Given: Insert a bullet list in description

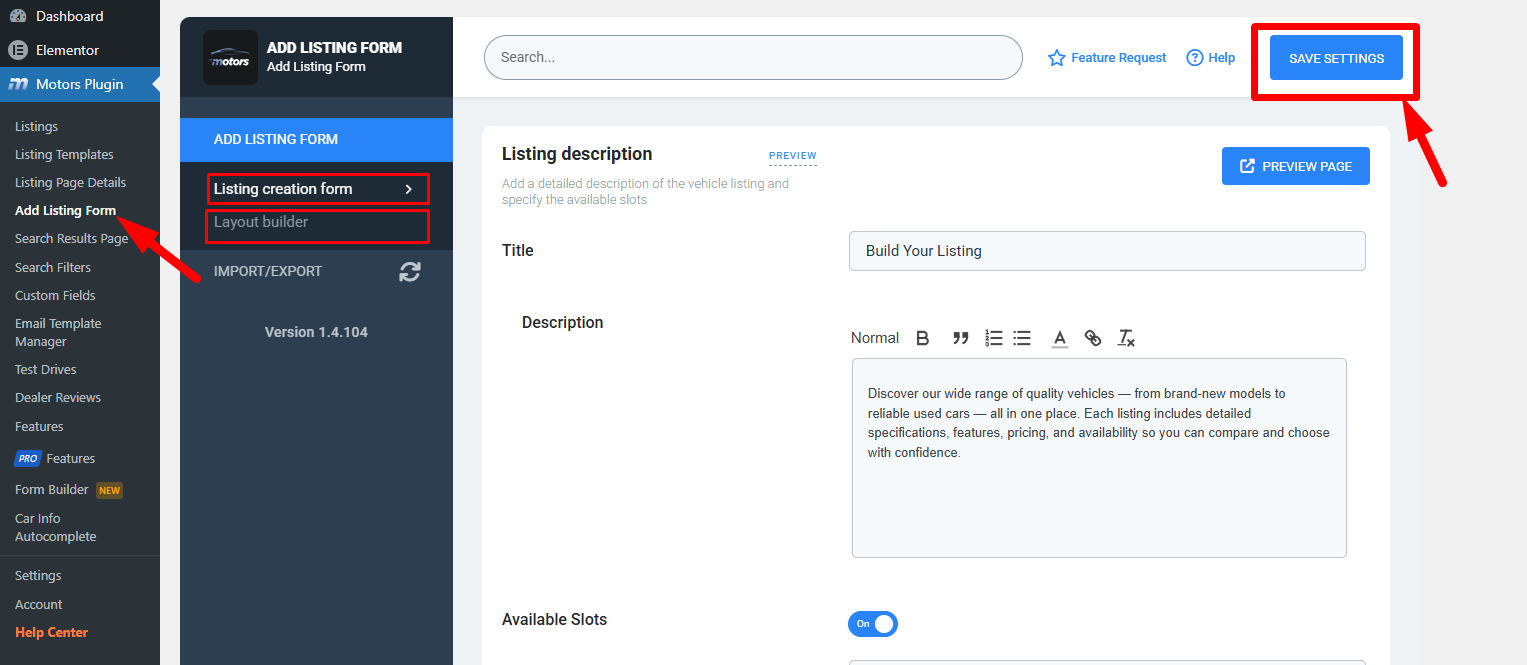Looking at the screenshot, I should tap(1022, 338).
